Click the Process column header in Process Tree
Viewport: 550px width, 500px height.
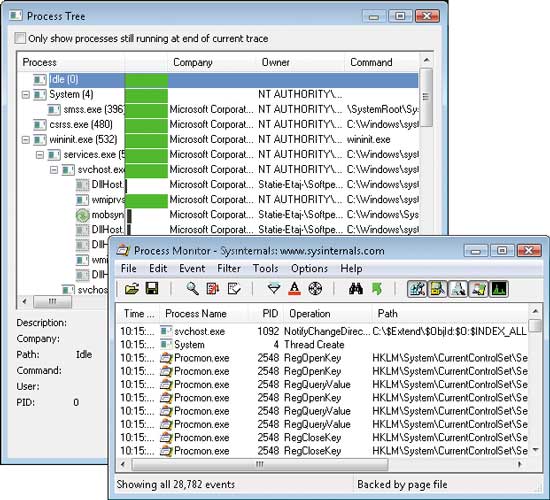coord(71,62)
